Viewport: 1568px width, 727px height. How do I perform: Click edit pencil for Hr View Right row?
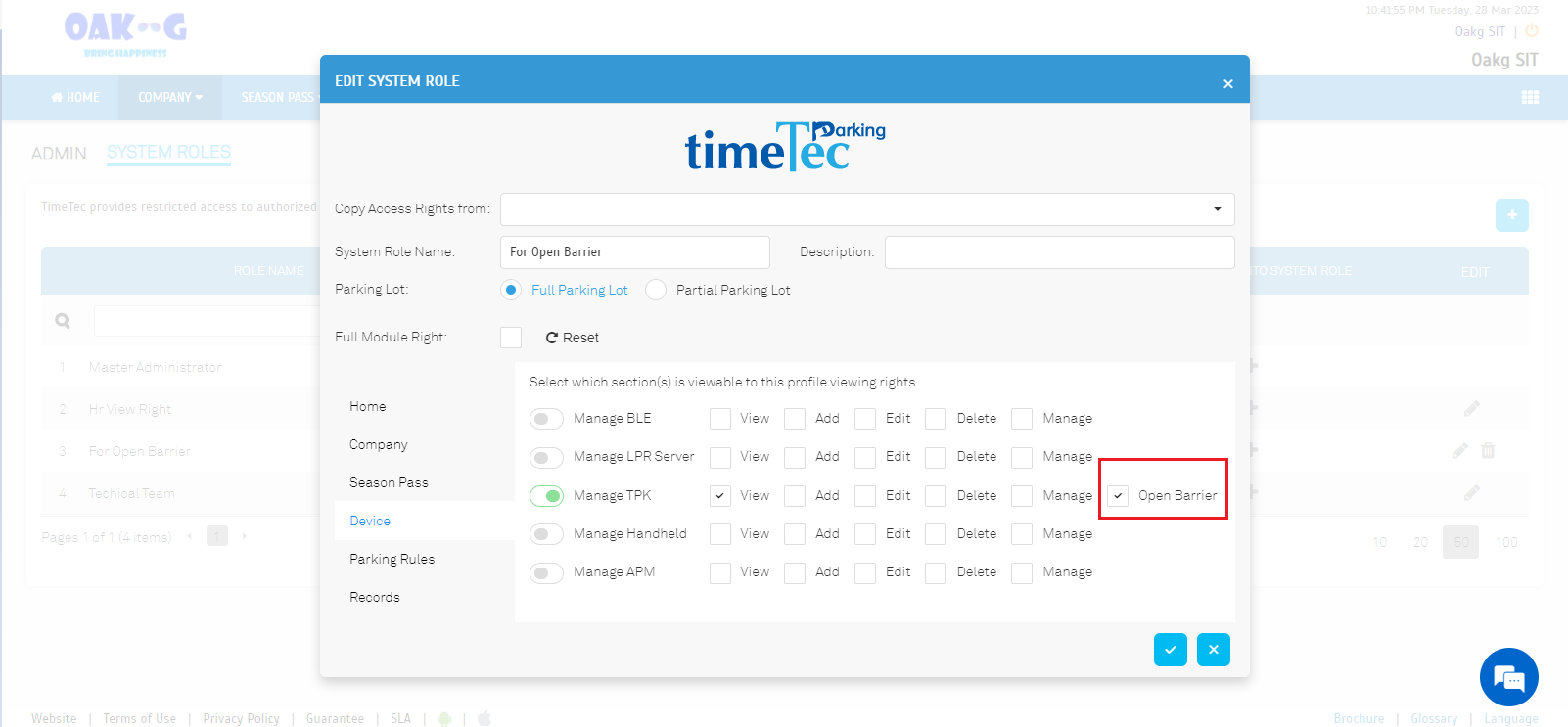(x=1472, y=408)
